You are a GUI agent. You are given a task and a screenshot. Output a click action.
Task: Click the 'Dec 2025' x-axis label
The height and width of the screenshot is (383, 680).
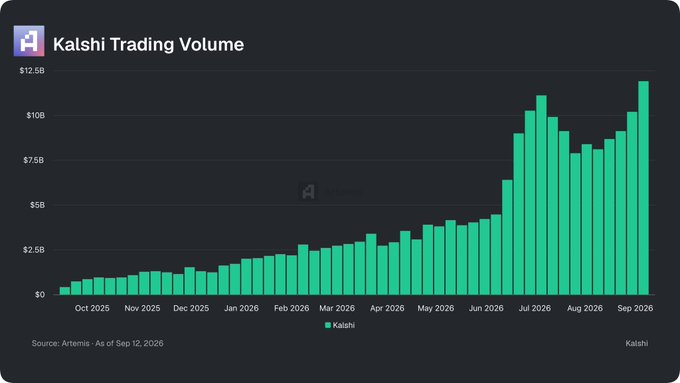pyautogui.click(x=191, y=308)
